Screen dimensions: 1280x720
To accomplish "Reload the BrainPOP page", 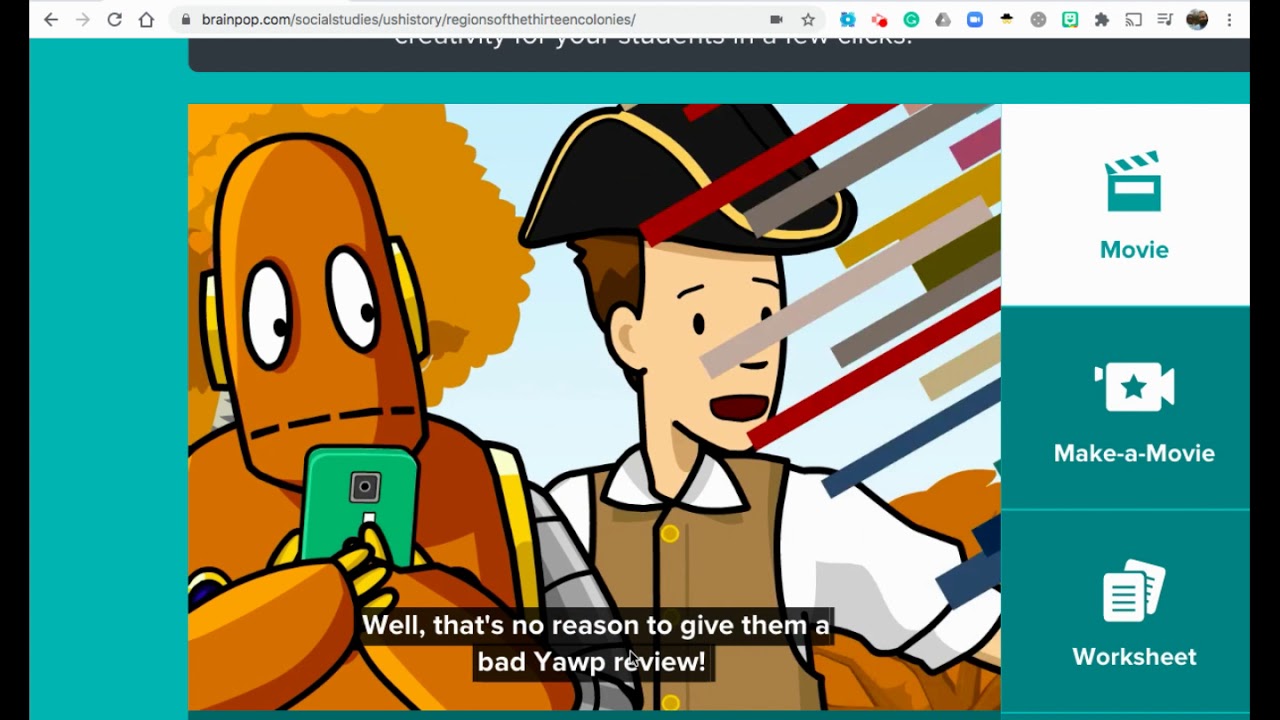I will click(115, 19).
